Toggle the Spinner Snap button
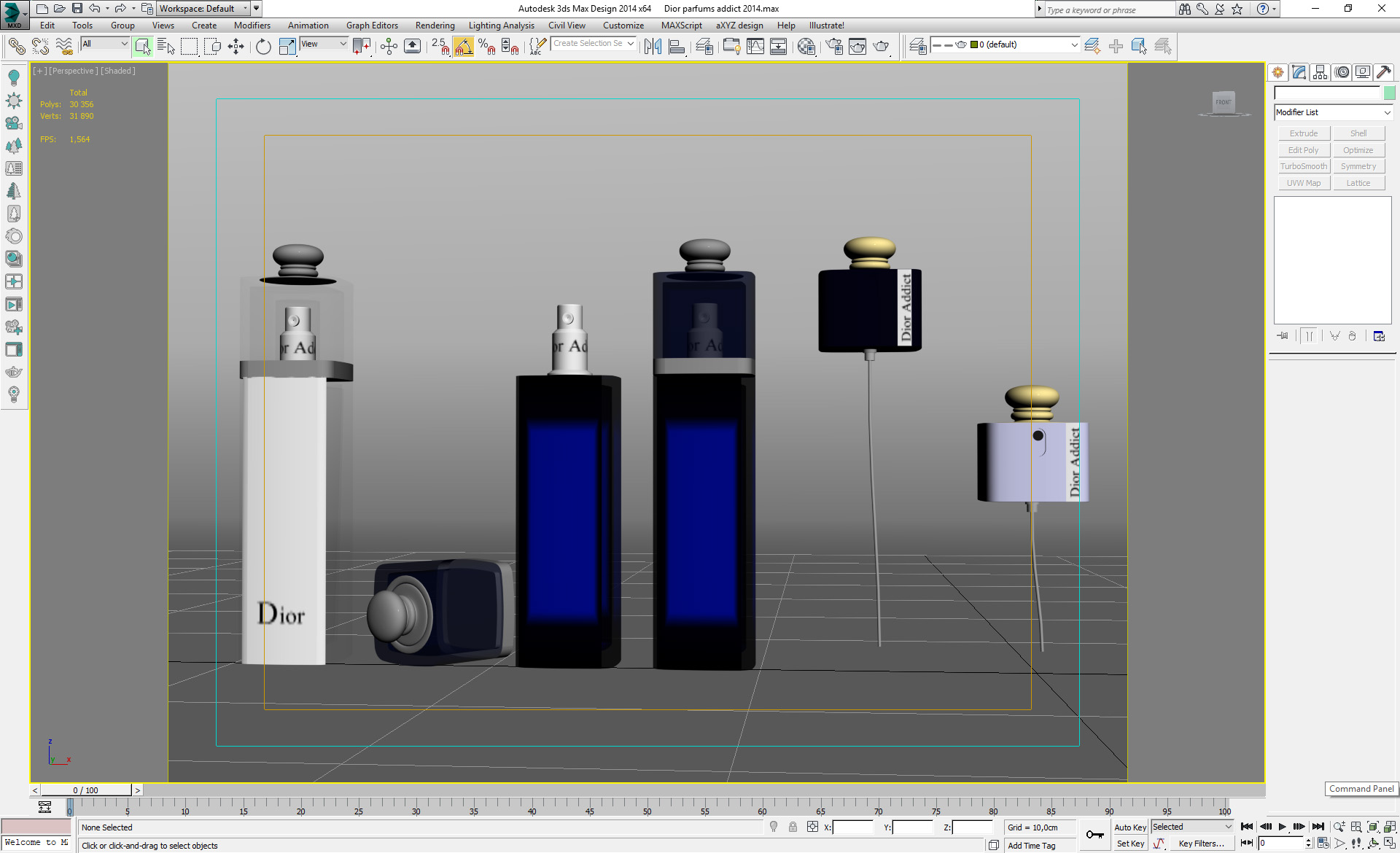 click(x=510, y=47)
